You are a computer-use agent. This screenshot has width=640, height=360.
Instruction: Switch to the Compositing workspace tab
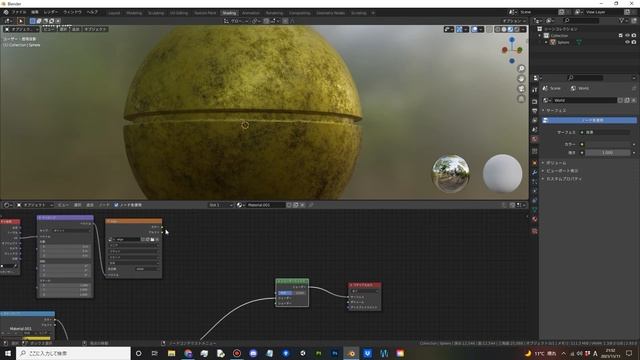(x=300, y=13)
